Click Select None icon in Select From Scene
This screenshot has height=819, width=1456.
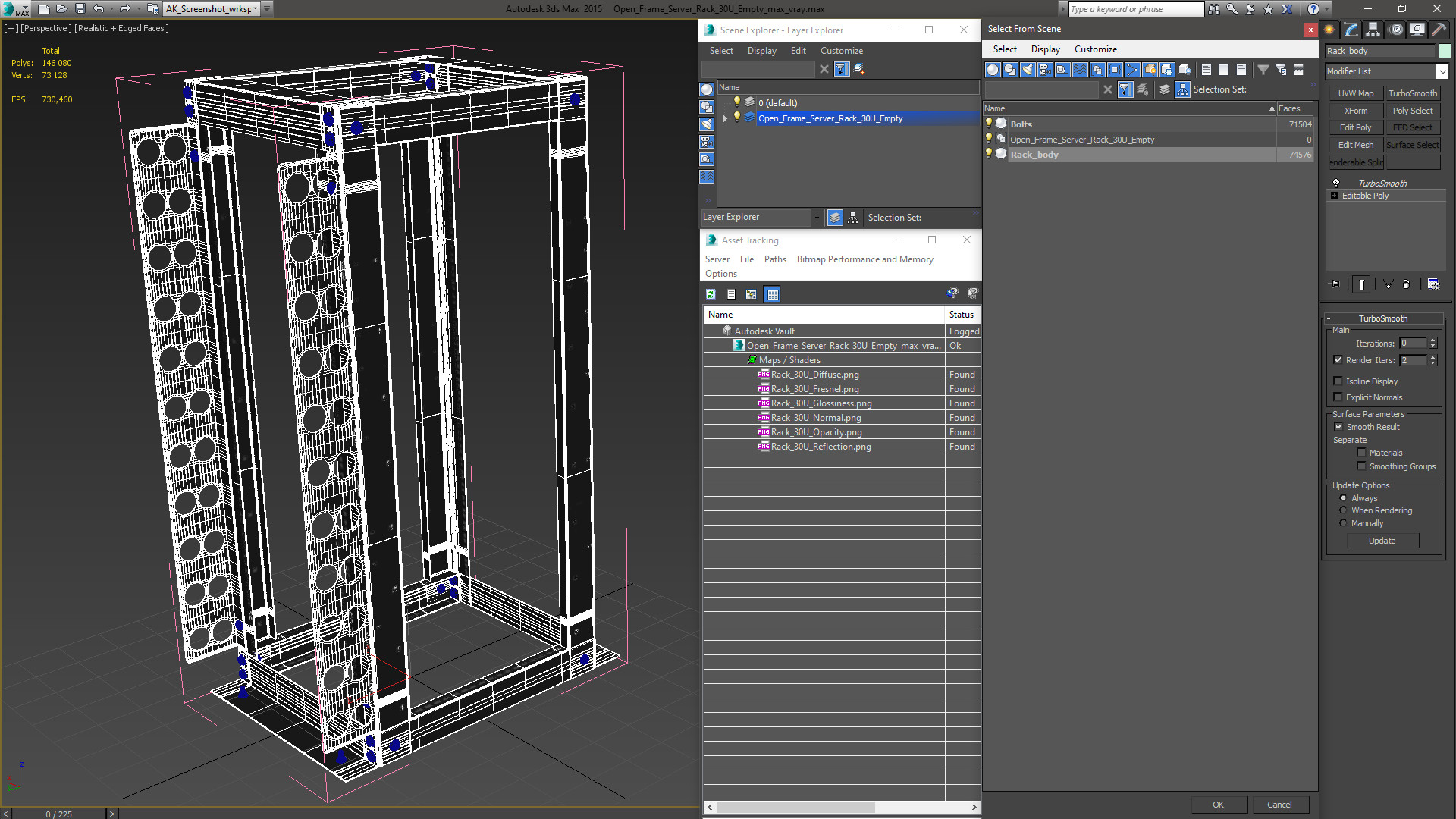point(1224,70)
